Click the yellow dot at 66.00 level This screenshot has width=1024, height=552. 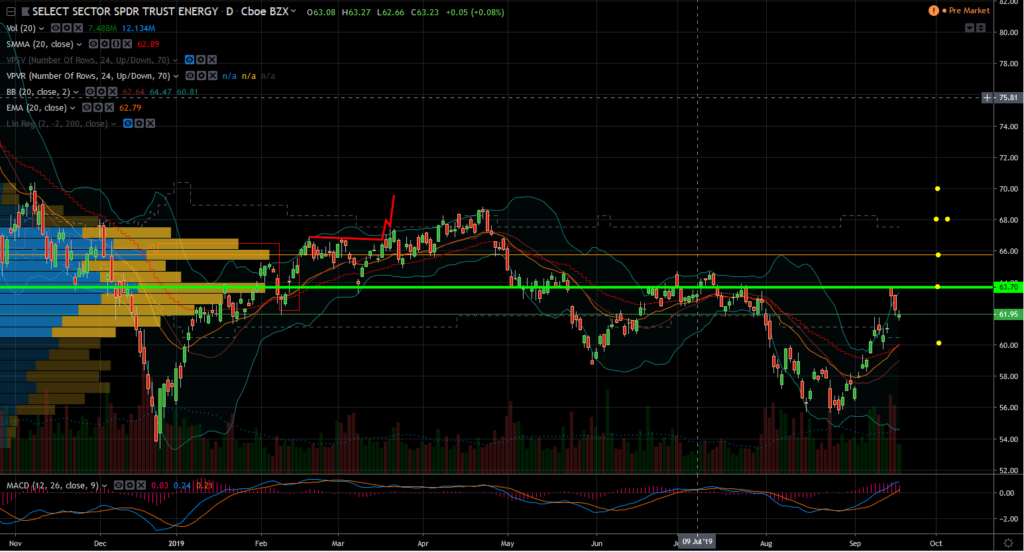click(x=938, y=255)
